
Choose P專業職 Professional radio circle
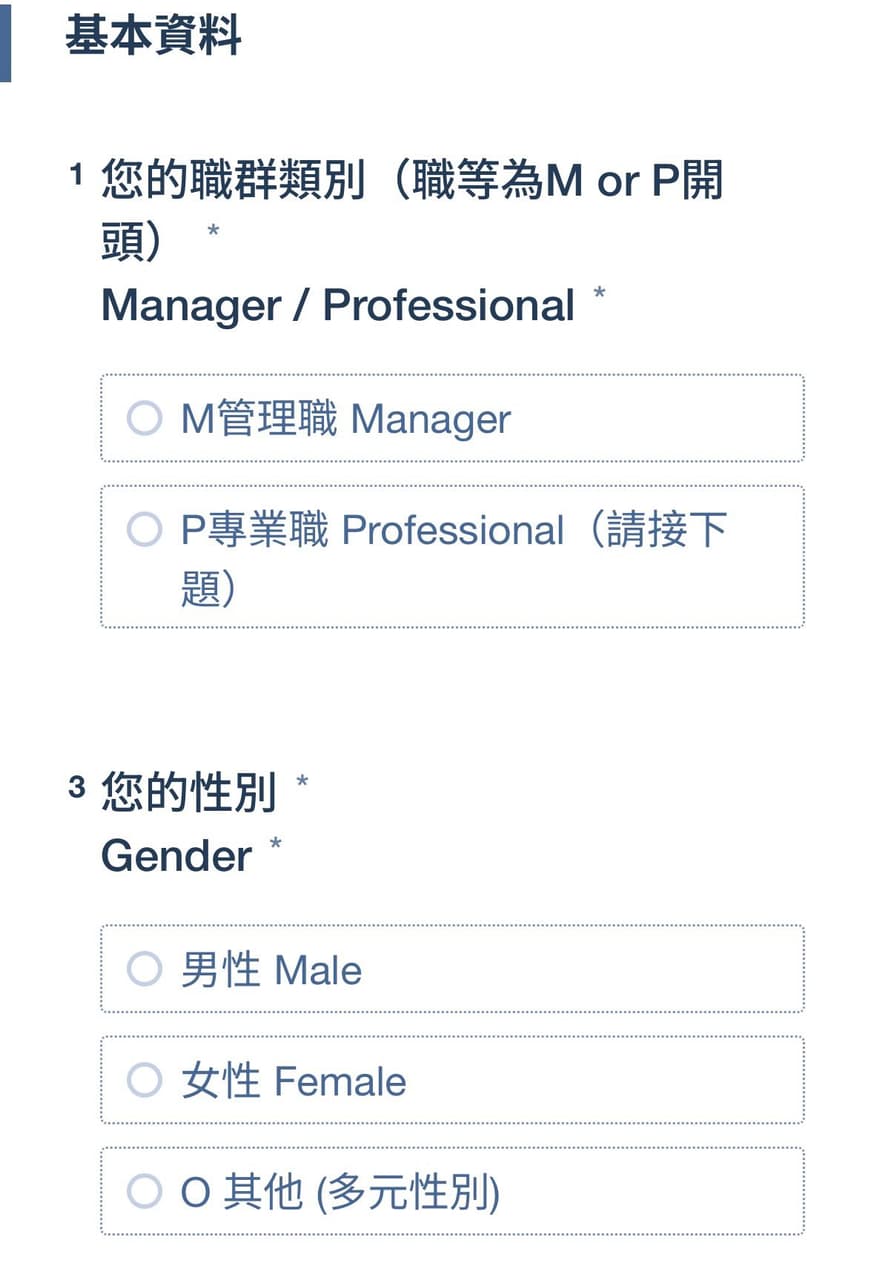(144, 529)
